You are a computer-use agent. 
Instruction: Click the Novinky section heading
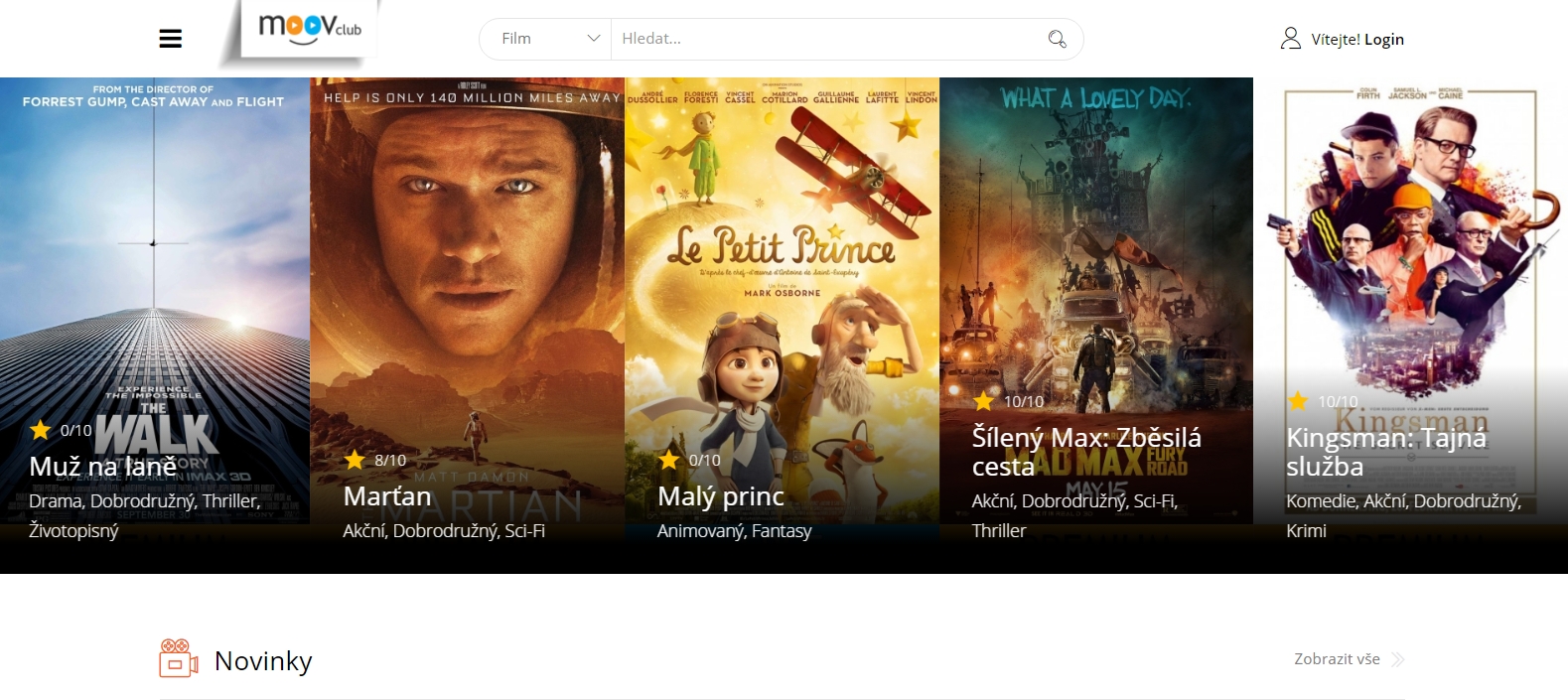(x=263, y=660)
